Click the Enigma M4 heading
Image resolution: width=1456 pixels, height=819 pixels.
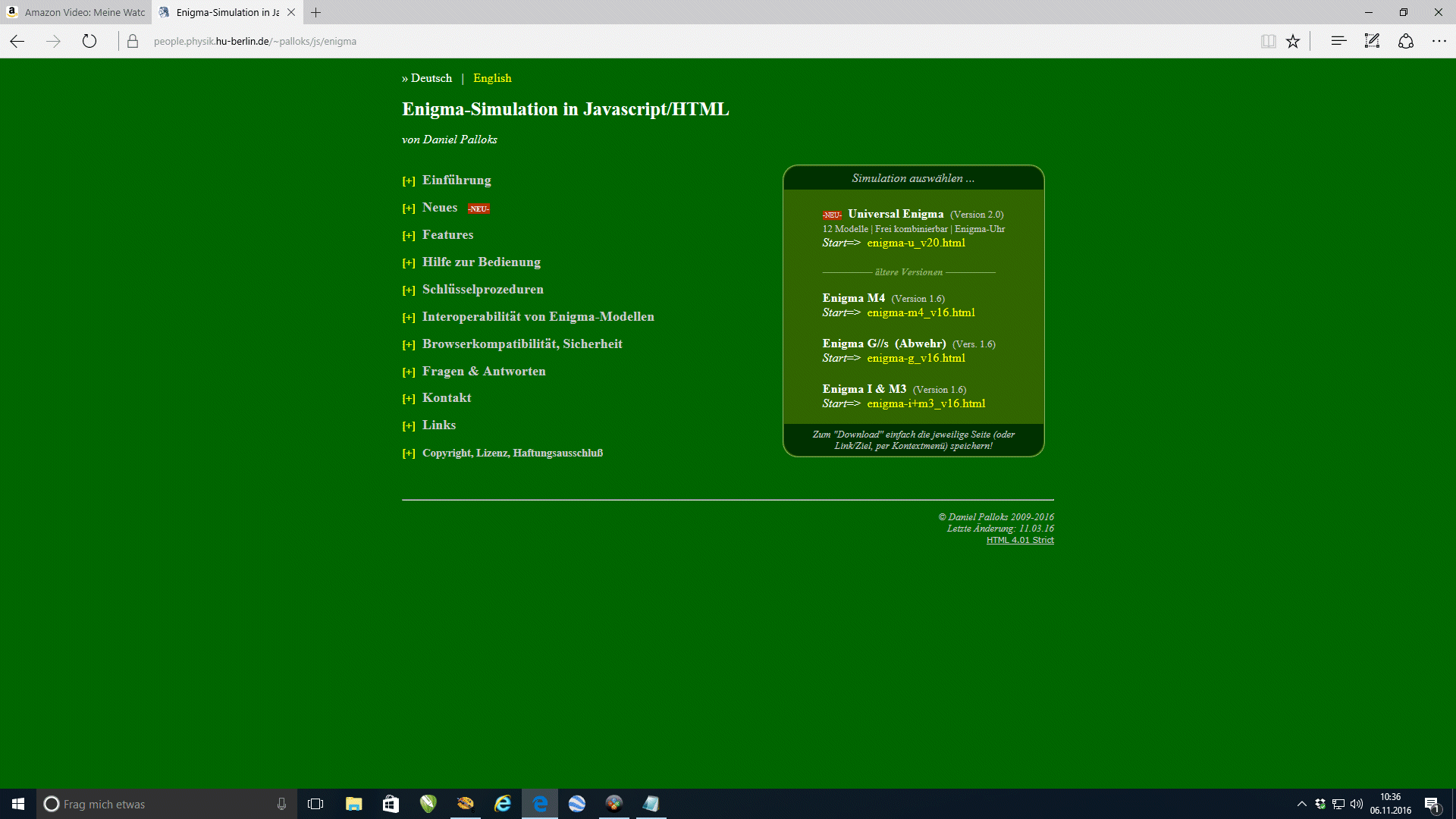click(x=853, y=298)
